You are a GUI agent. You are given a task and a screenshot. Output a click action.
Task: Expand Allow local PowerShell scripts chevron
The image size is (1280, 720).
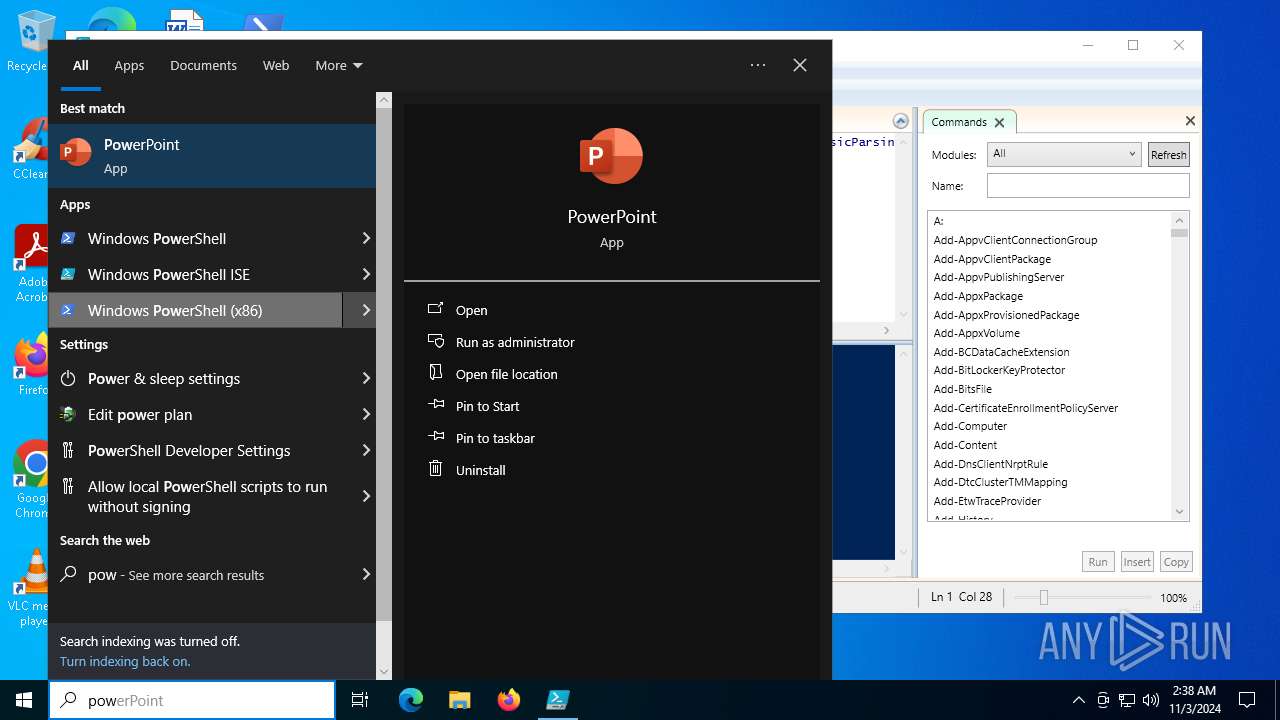pyautogui.click(x=366, y=496)
